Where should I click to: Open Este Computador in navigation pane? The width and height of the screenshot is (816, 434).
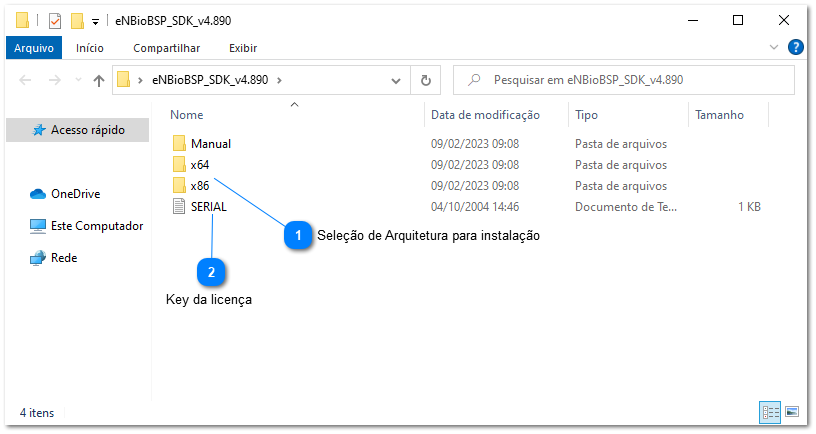[97, 226]
